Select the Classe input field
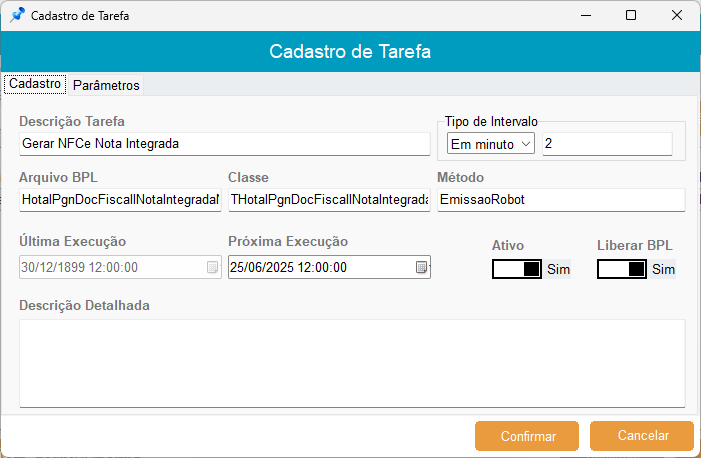This screenshot has width=701, height=458. (x=329, y=200)
